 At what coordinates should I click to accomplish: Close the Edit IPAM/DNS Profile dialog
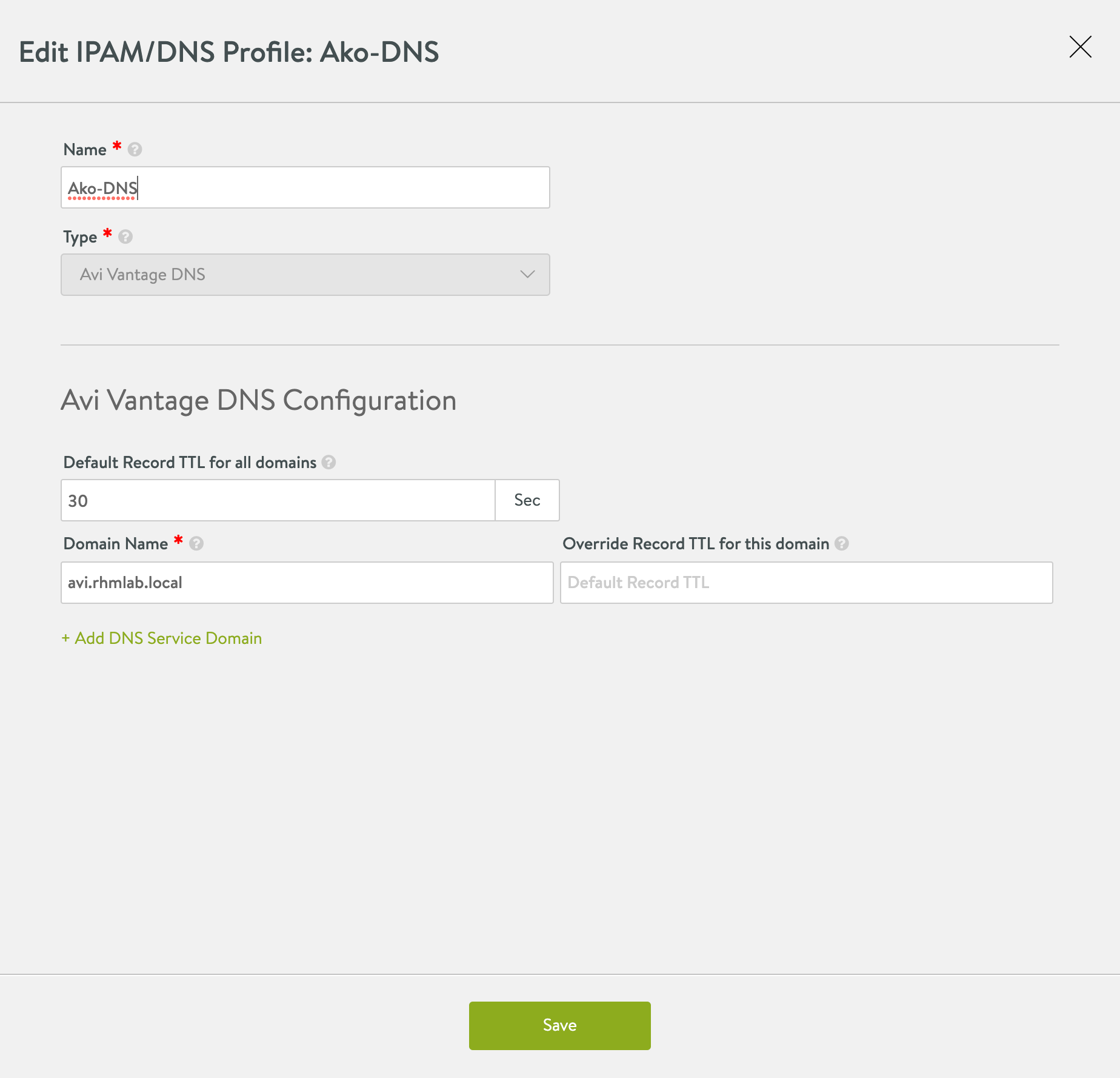click(1080, 47)
